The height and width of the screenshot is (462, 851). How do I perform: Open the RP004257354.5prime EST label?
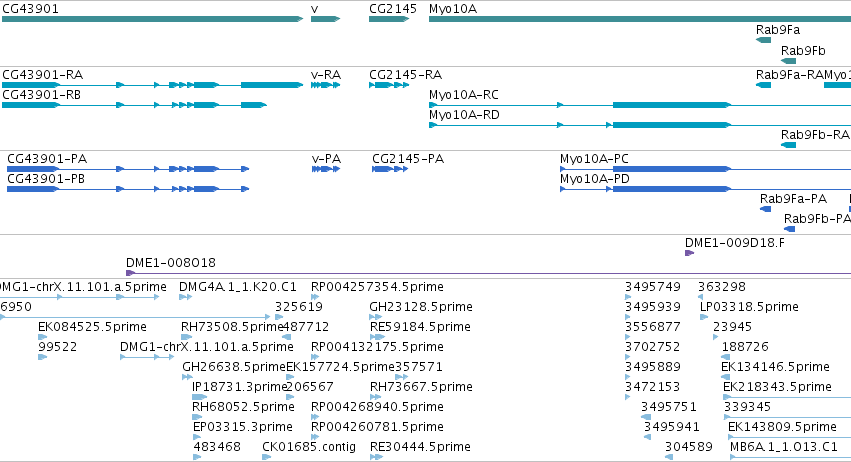(377, 287)
